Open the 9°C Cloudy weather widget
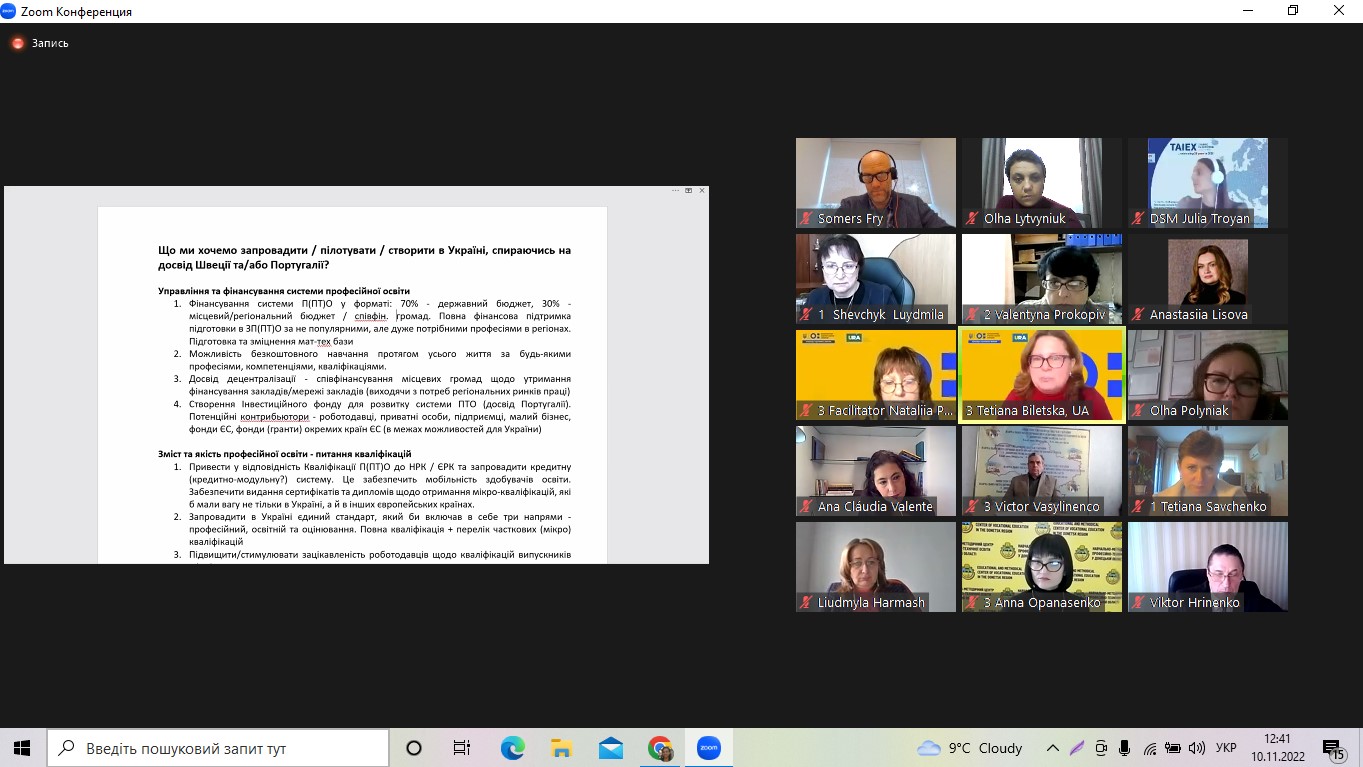Viewport: 1363px width, 767px height. click(x=969, y=748)
